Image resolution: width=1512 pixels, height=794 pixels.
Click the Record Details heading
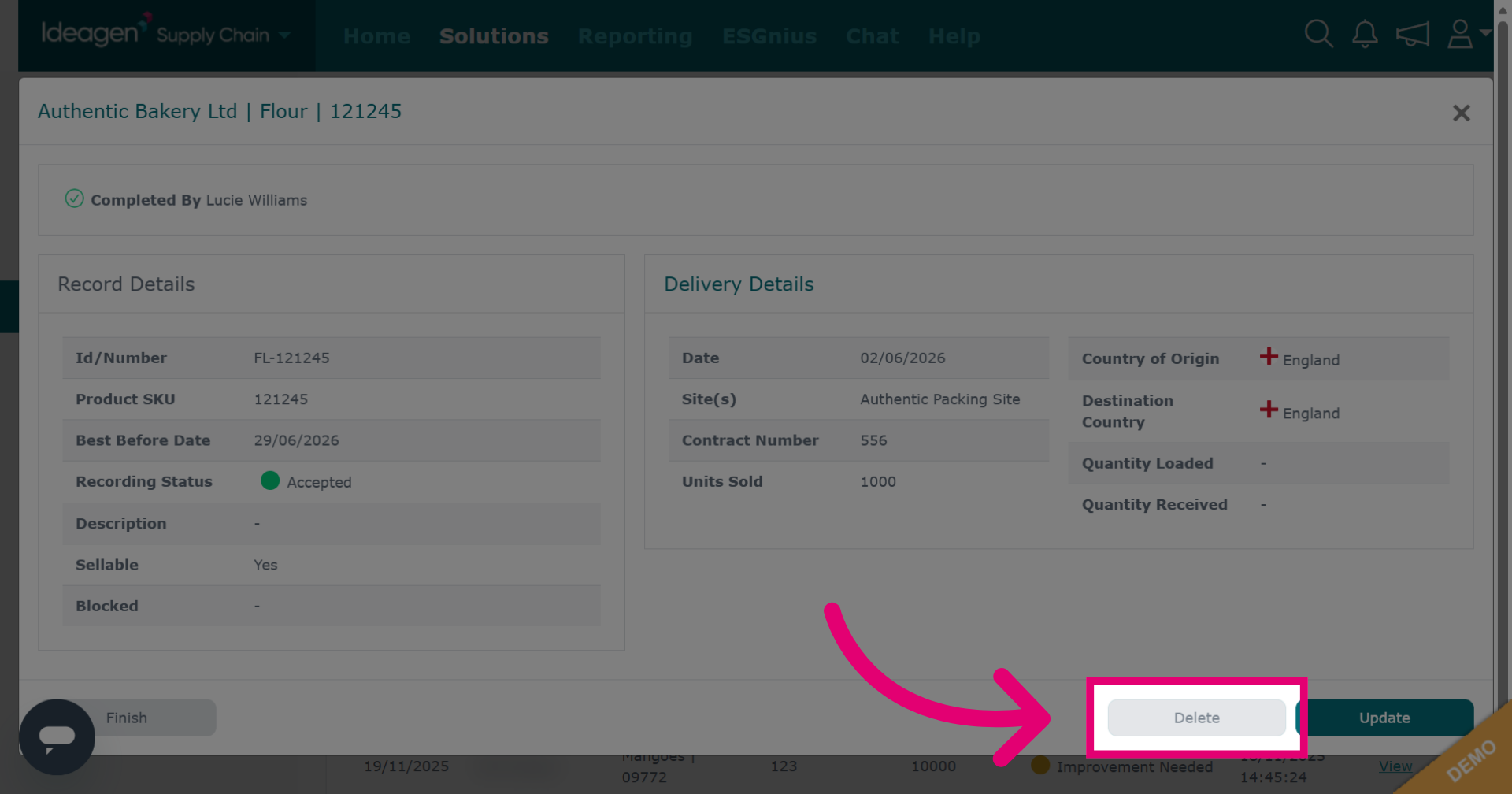tap(126, 284)
